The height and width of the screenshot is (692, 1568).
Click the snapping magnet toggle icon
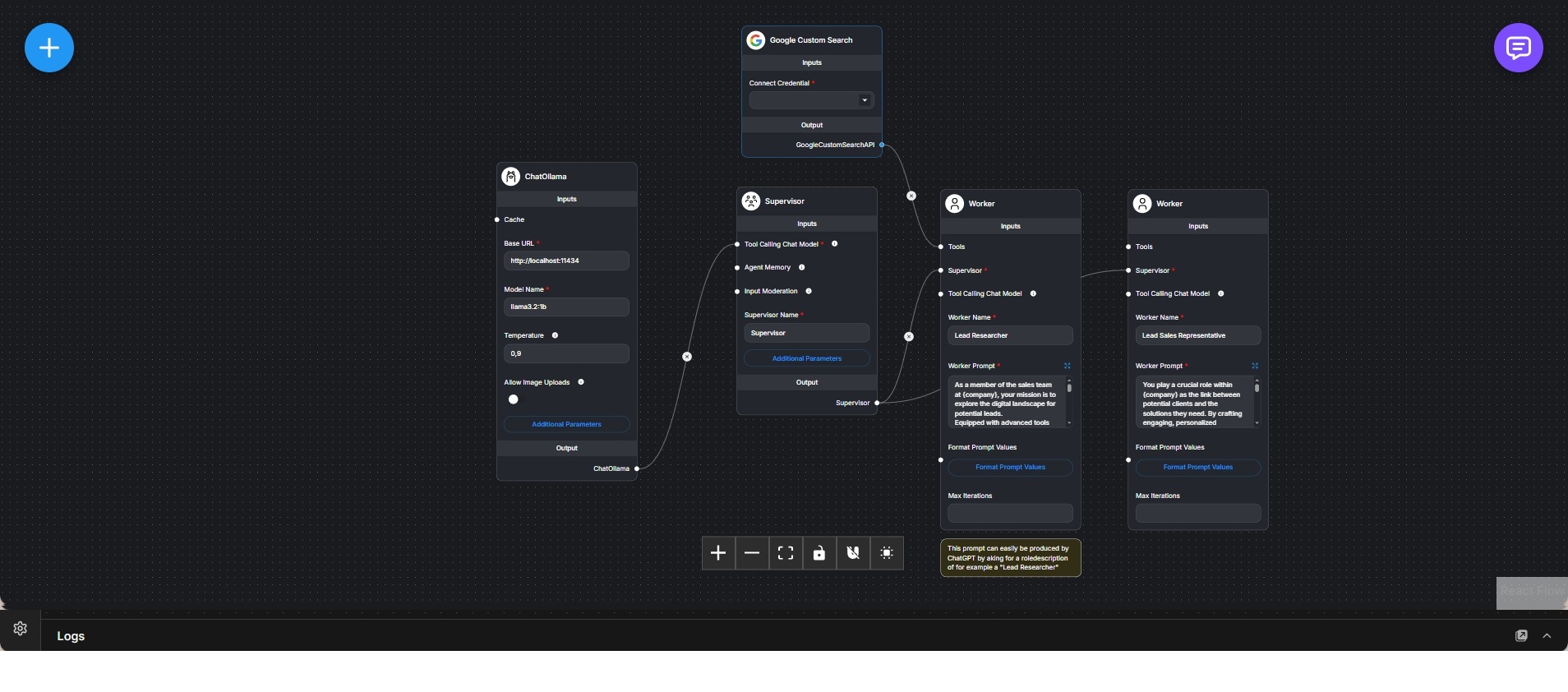(853, 553)
